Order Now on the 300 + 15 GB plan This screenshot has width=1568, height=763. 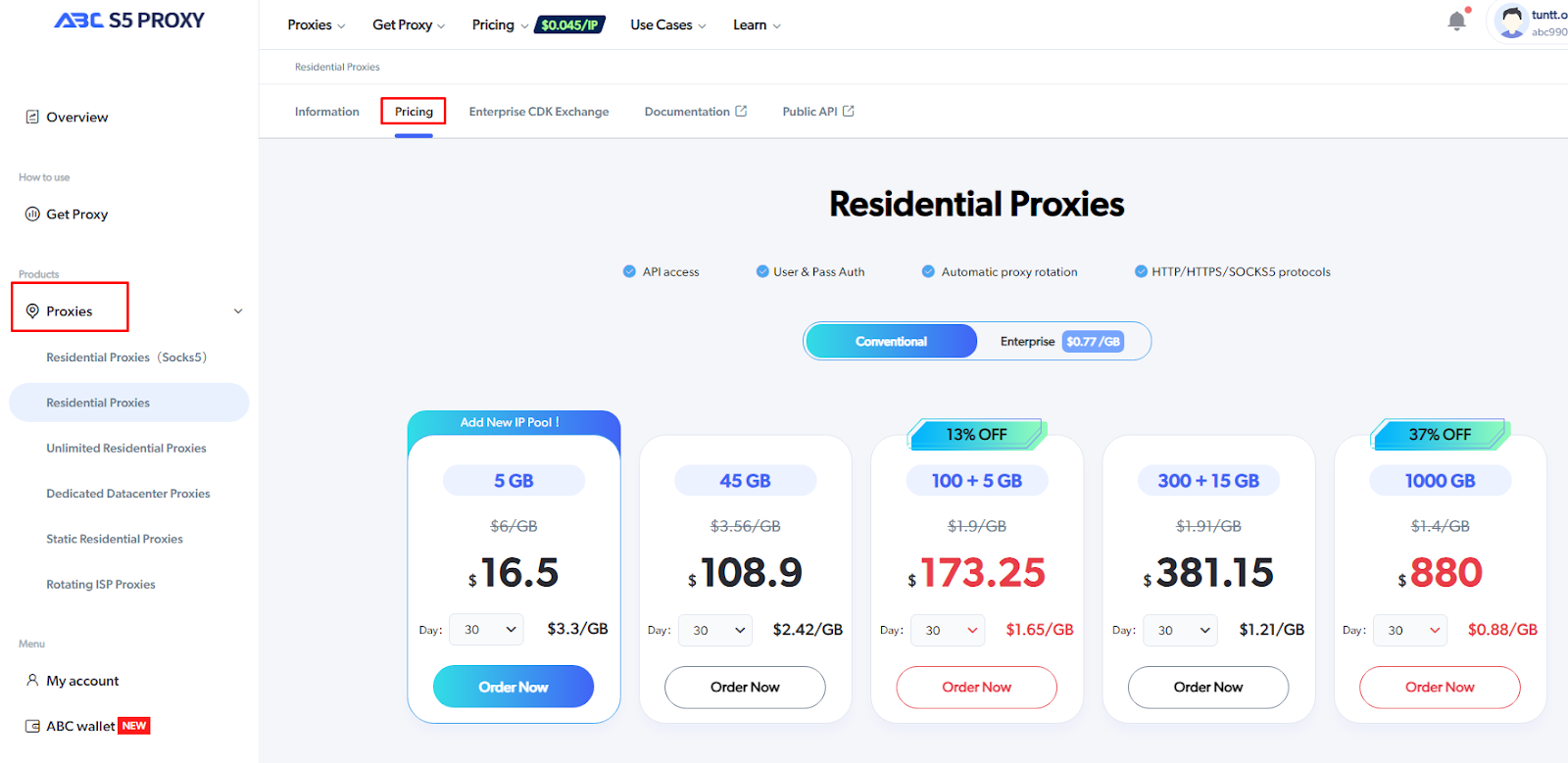pos(1208,687)
